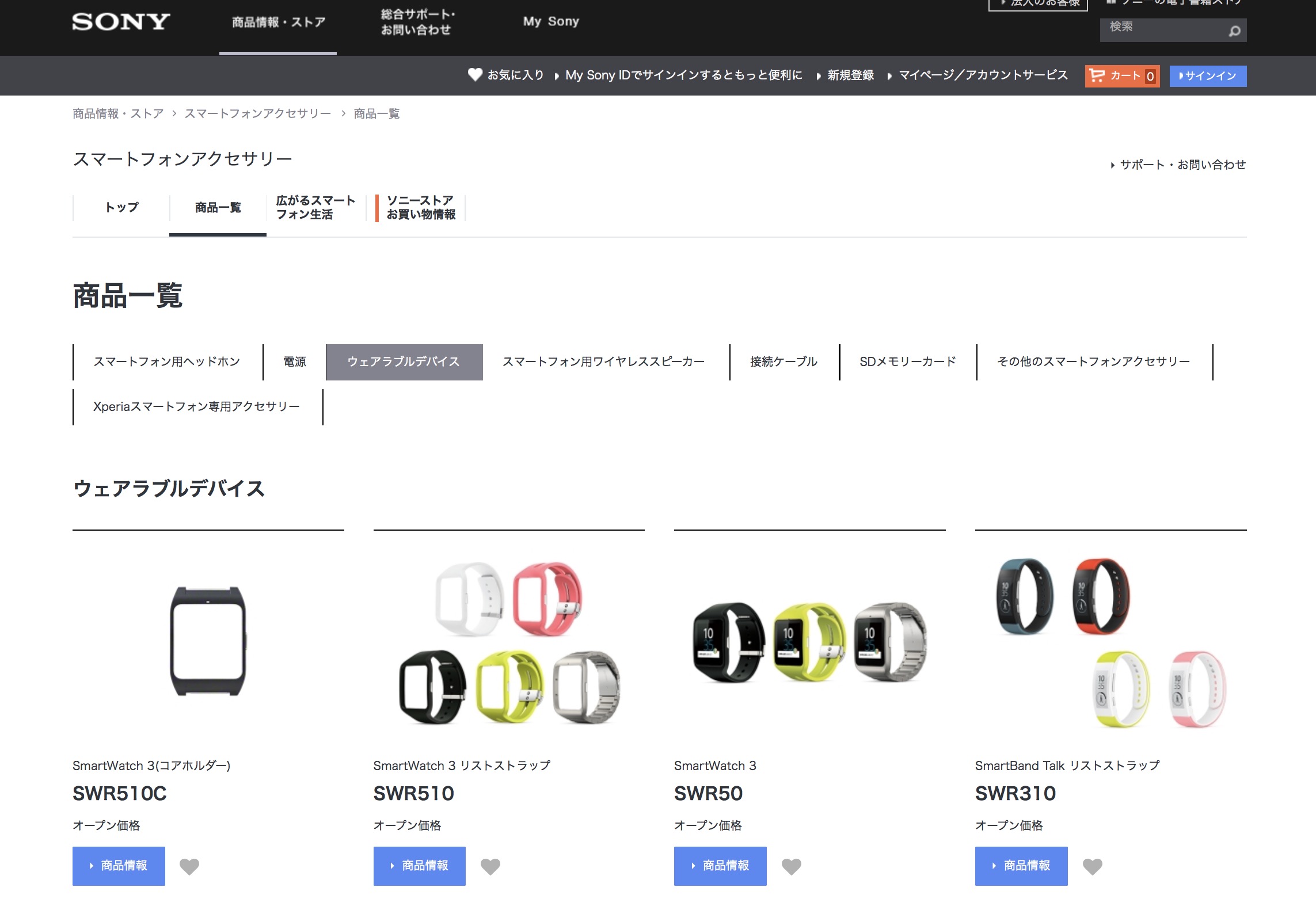
Task: Click お気に入り link
Action: 516,75
